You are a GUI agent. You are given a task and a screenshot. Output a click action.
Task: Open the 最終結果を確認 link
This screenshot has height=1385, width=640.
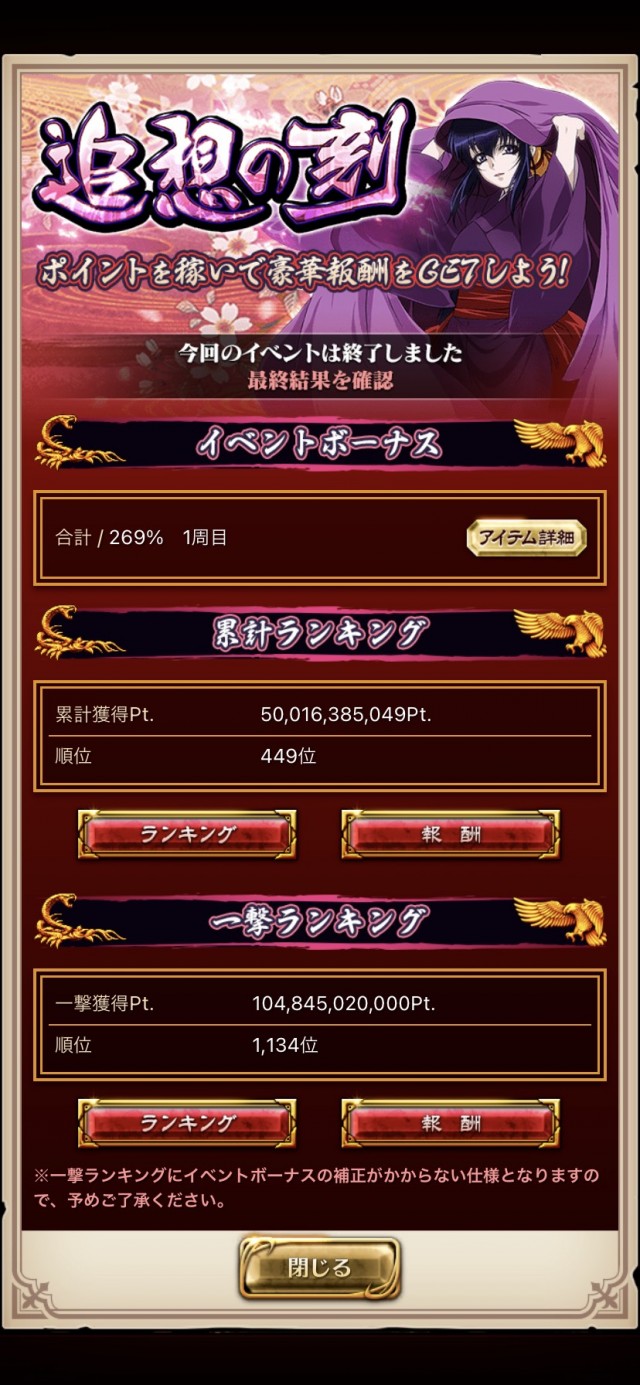point(320,380)
